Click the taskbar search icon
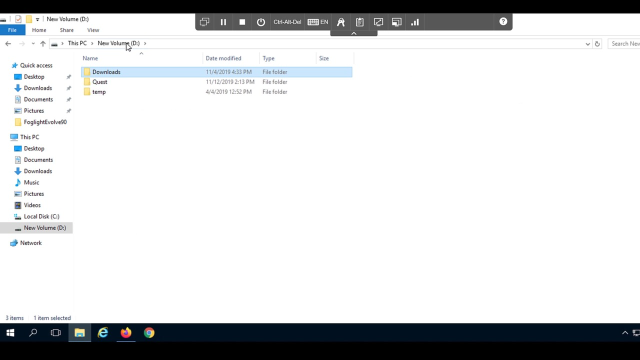Viewport: 640px width, 360px height. point(33,333)
